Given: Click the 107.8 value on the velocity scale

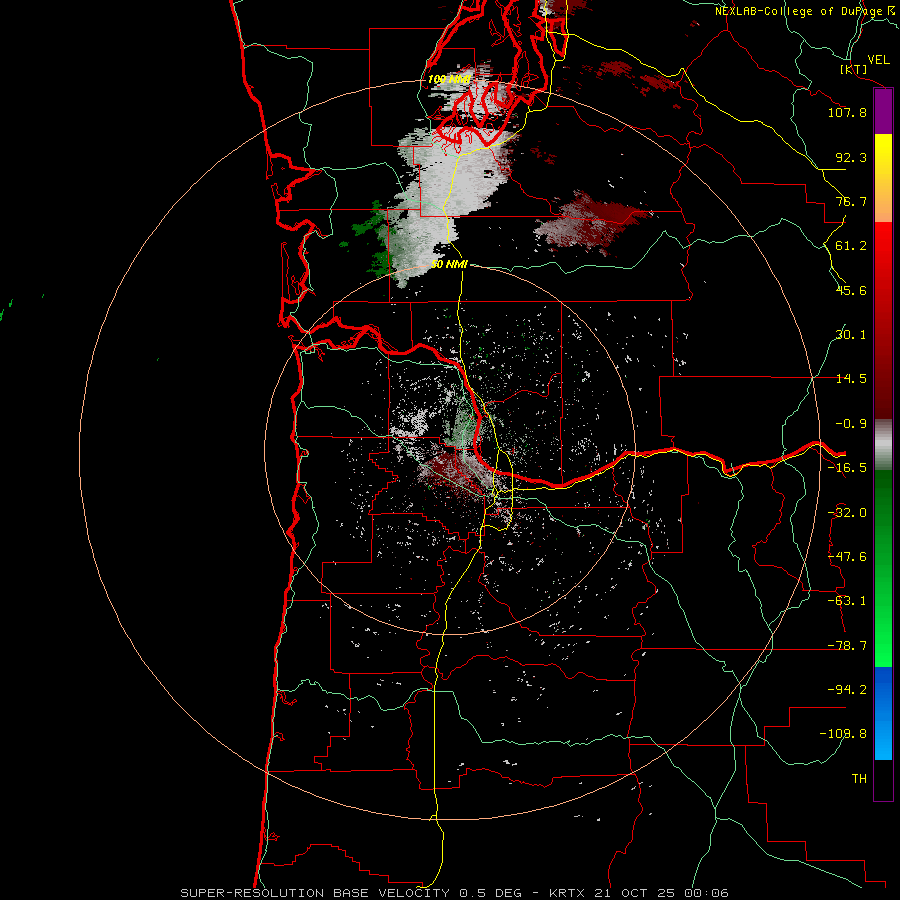Looking at the screenshot, I should 847,112.
